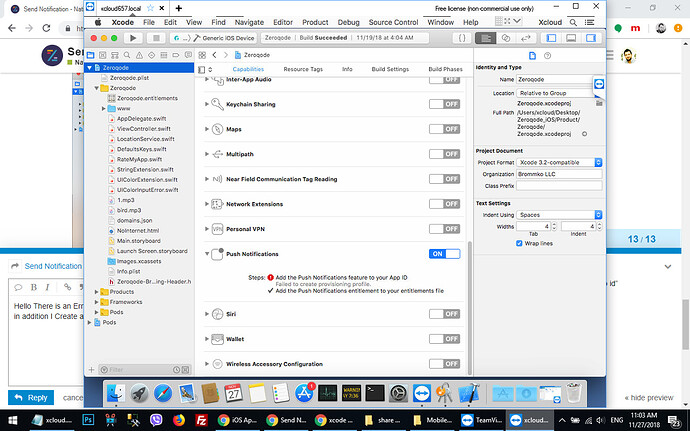This screenshot has height=431, width=690.
Task: Open the Product menu
Action: pyautogui.click(x=315, y=22)
